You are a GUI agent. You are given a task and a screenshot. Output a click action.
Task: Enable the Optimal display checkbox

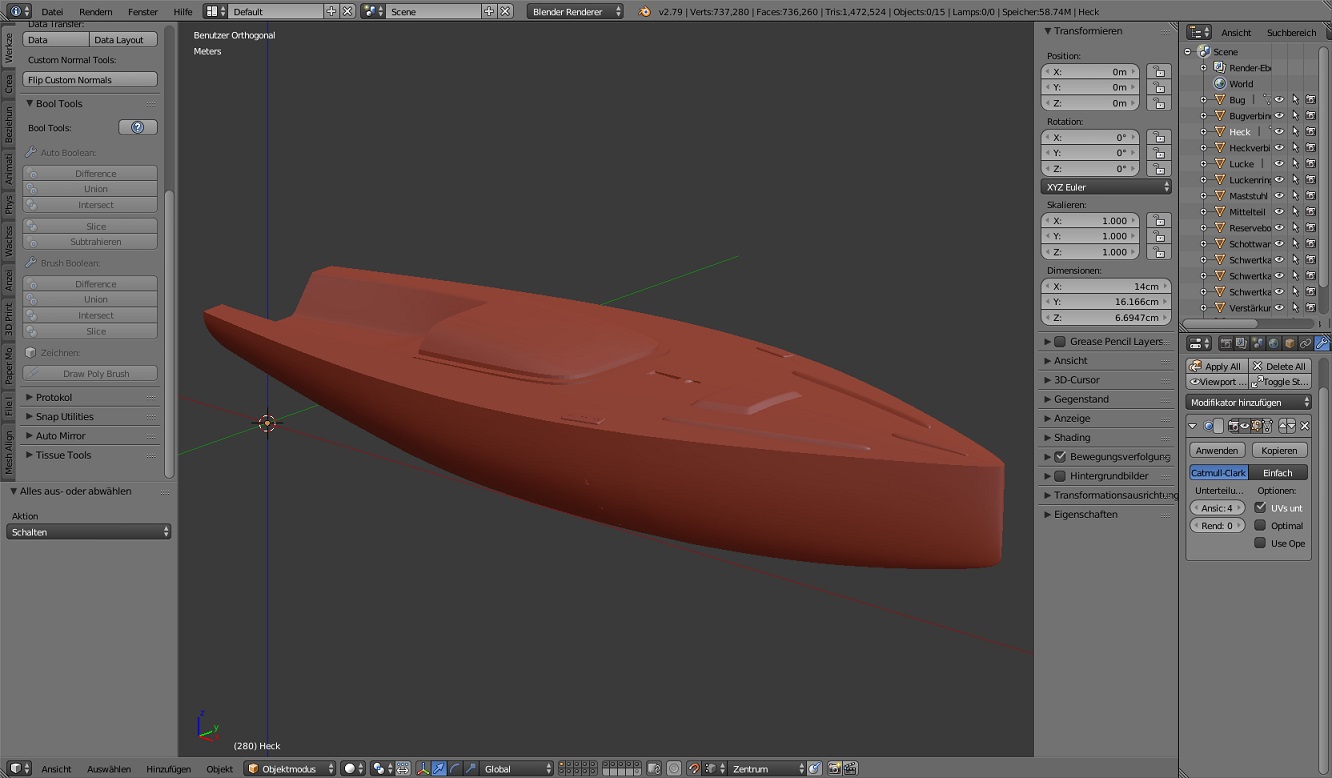[1260, 526]
